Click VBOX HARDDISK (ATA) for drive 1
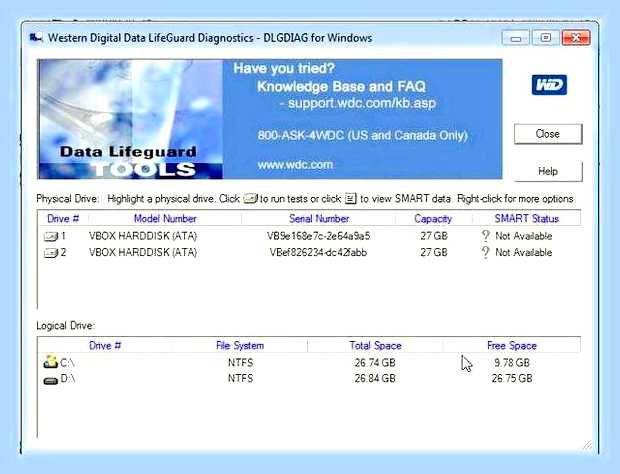This screenshot has height=474, width=620. click(x=143, y=236)
